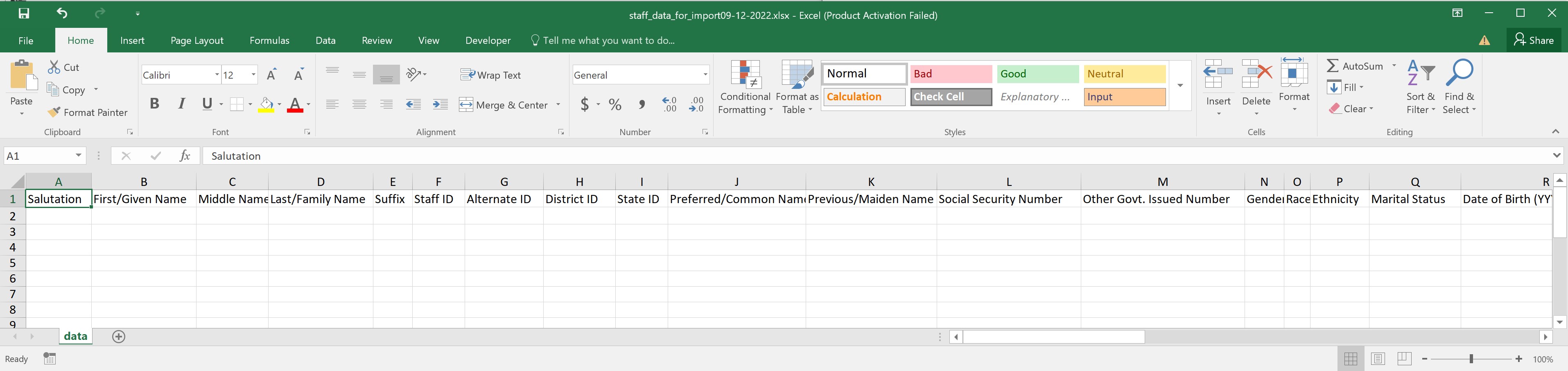
Task: Toggle Bold formatting
Action: [154, 104]
